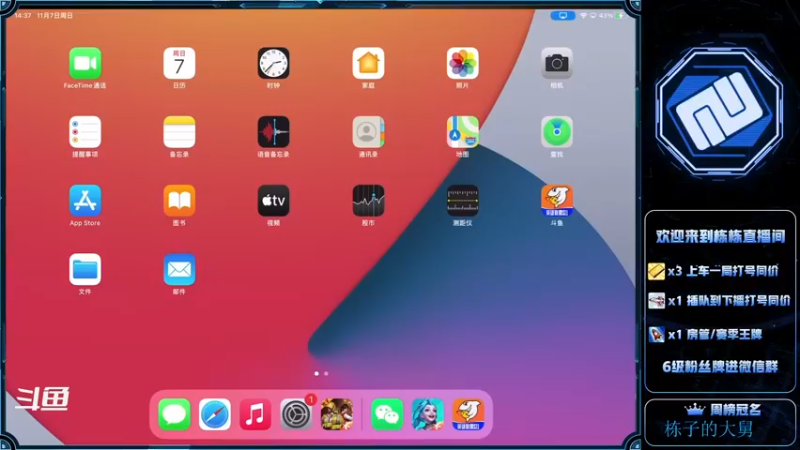Open Messages from the dock
Viewport: 800px width, 450px height.
[174, 414]
